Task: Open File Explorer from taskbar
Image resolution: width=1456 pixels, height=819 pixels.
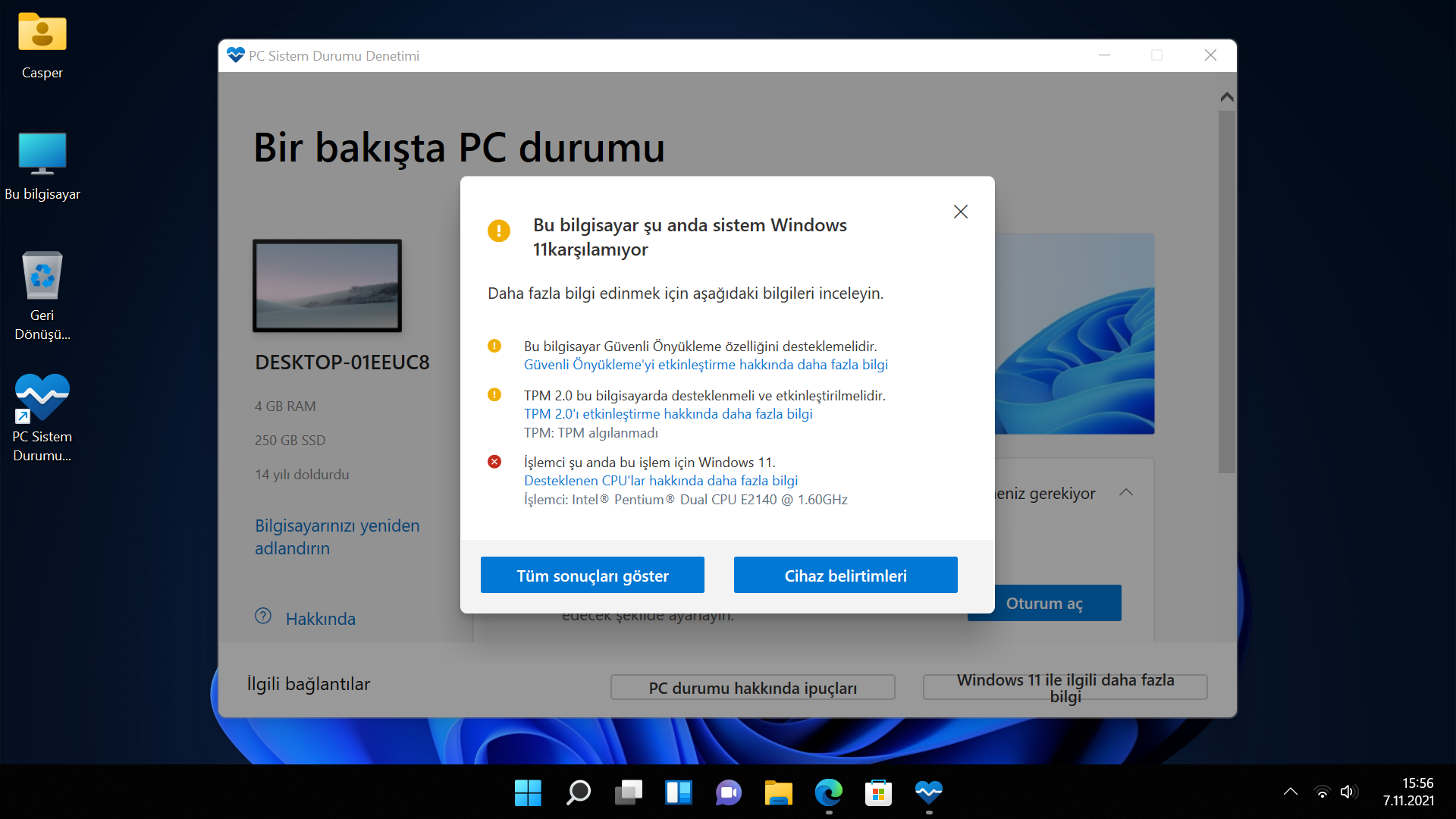Action: [778, 793]
